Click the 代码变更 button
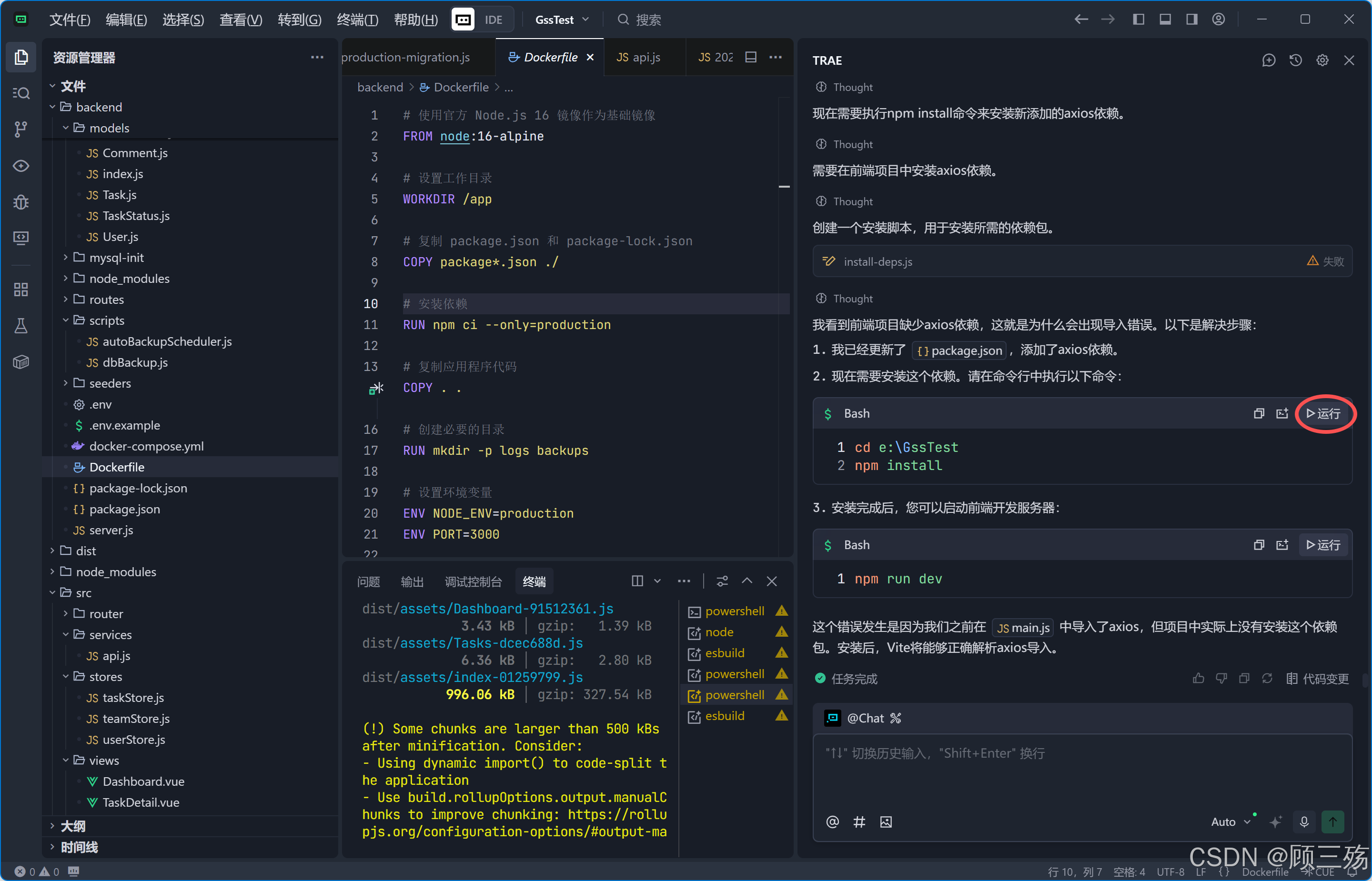 point(1317,679)
